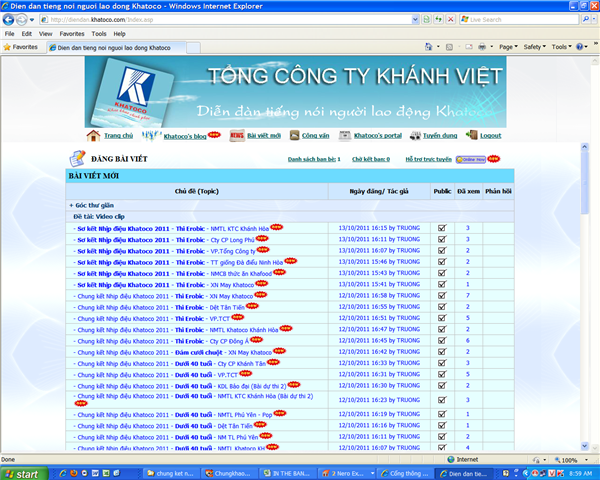Open the Tools menu in menu bar
The height and width of the screenshot is (480, 600).
click(99, 33)
